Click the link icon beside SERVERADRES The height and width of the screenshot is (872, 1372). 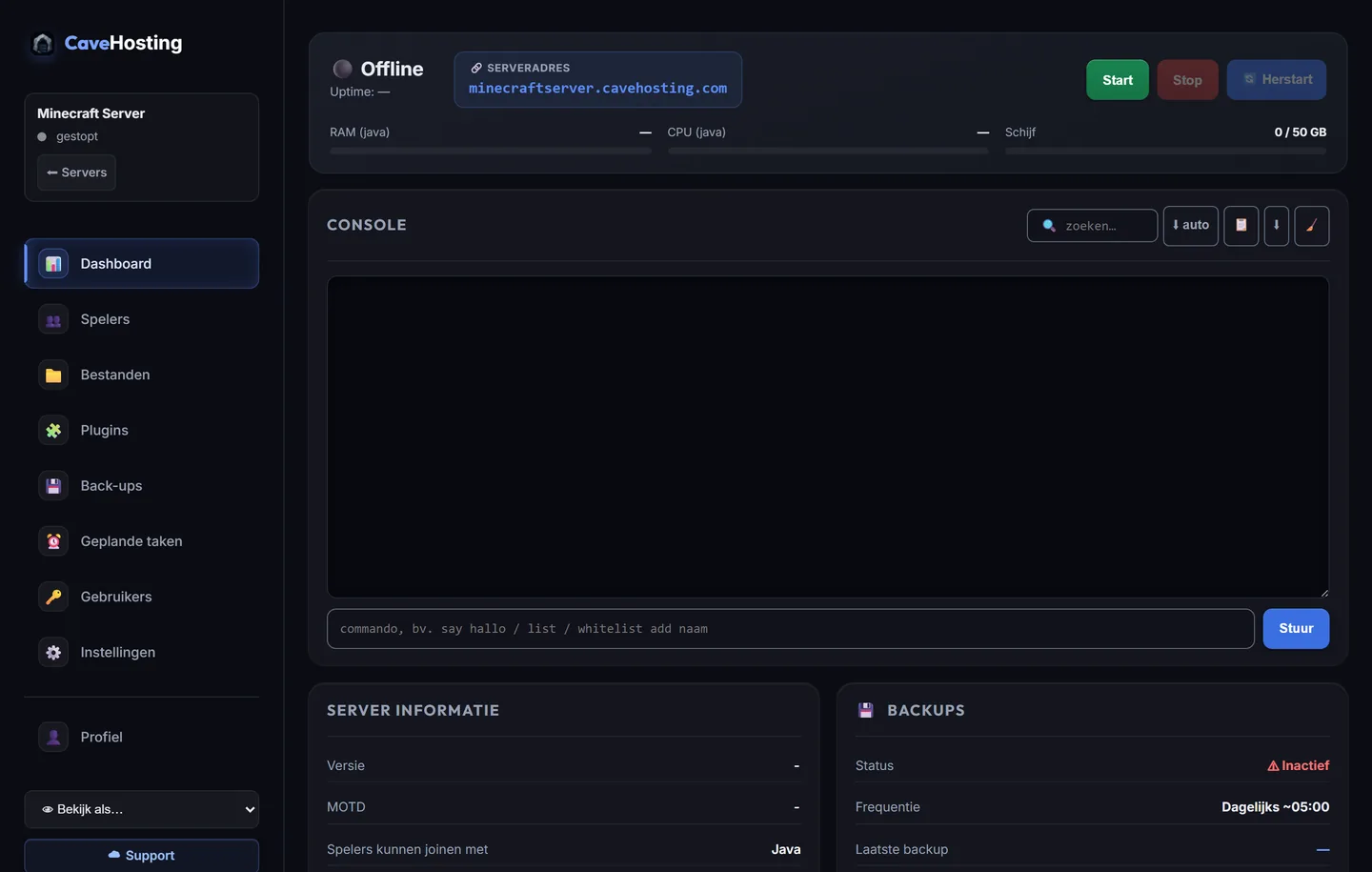(476, 68)
